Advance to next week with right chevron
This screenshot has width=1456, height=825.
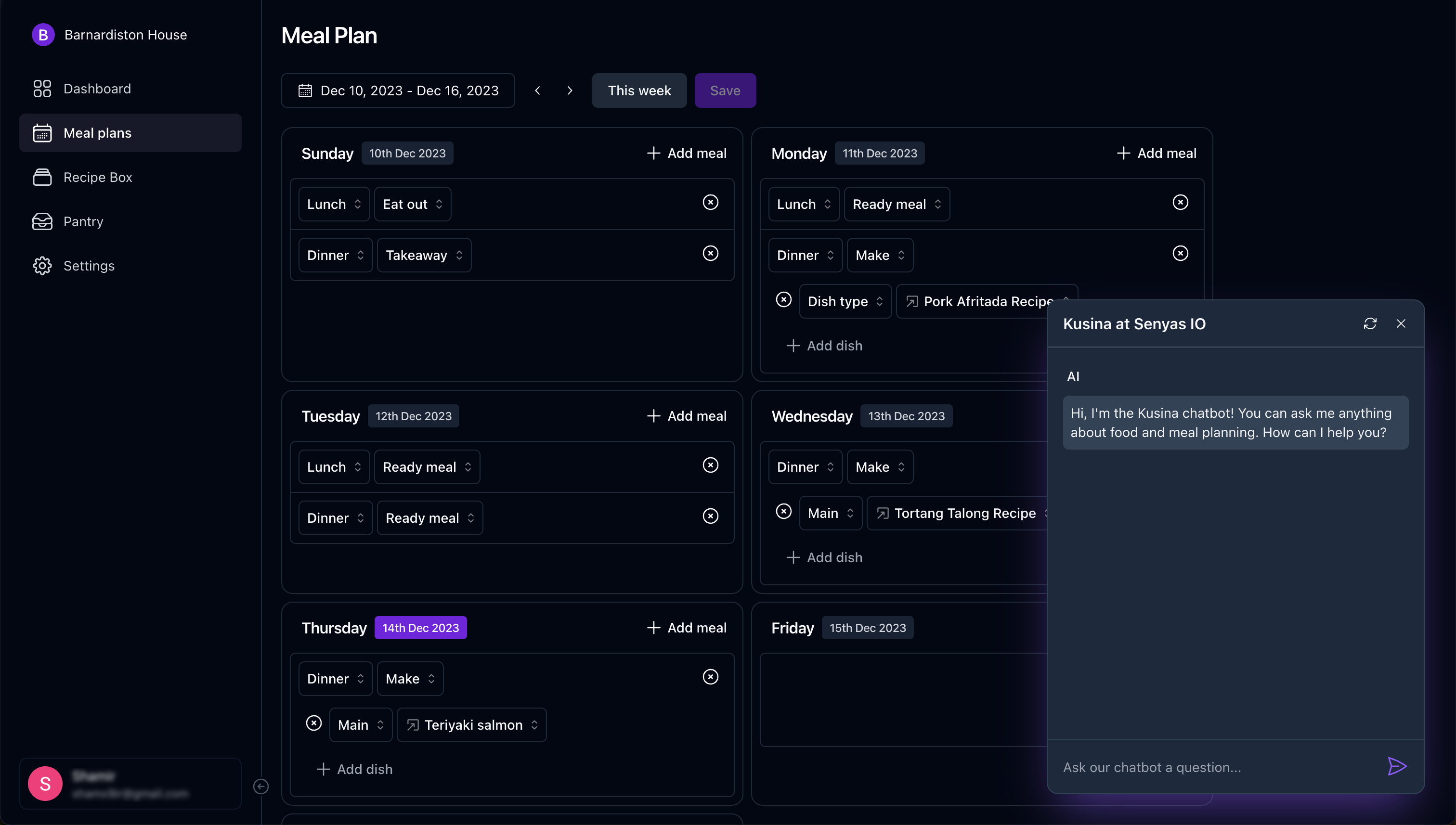(x=570, y=90)
